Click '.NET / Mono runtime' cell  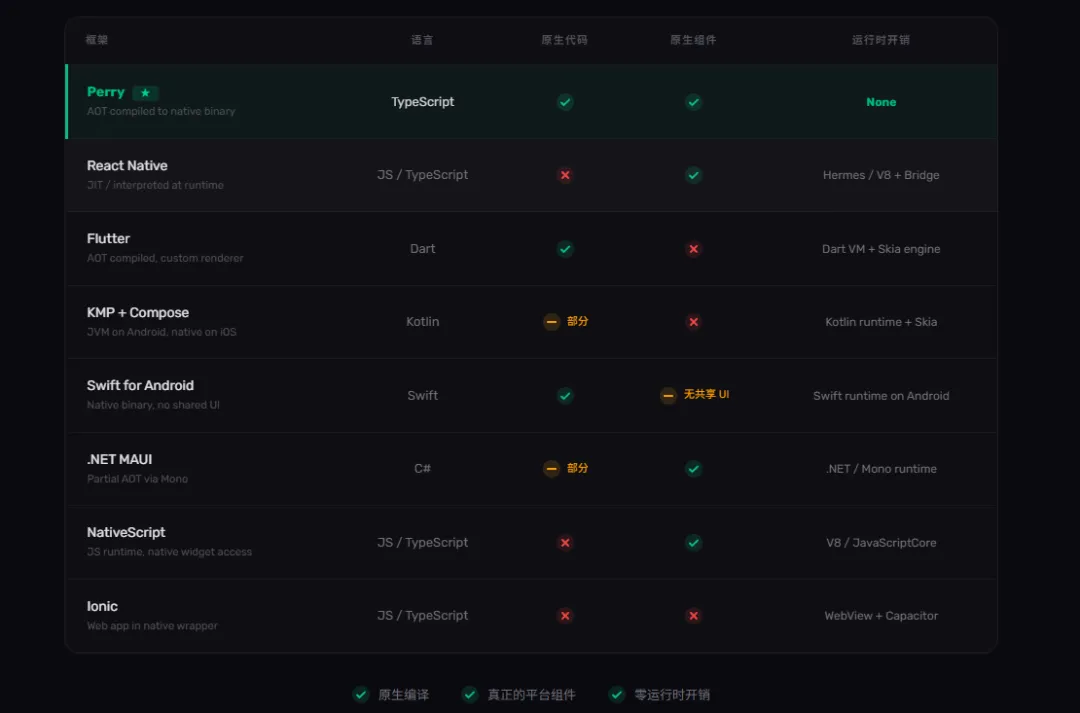coord(881,468)
